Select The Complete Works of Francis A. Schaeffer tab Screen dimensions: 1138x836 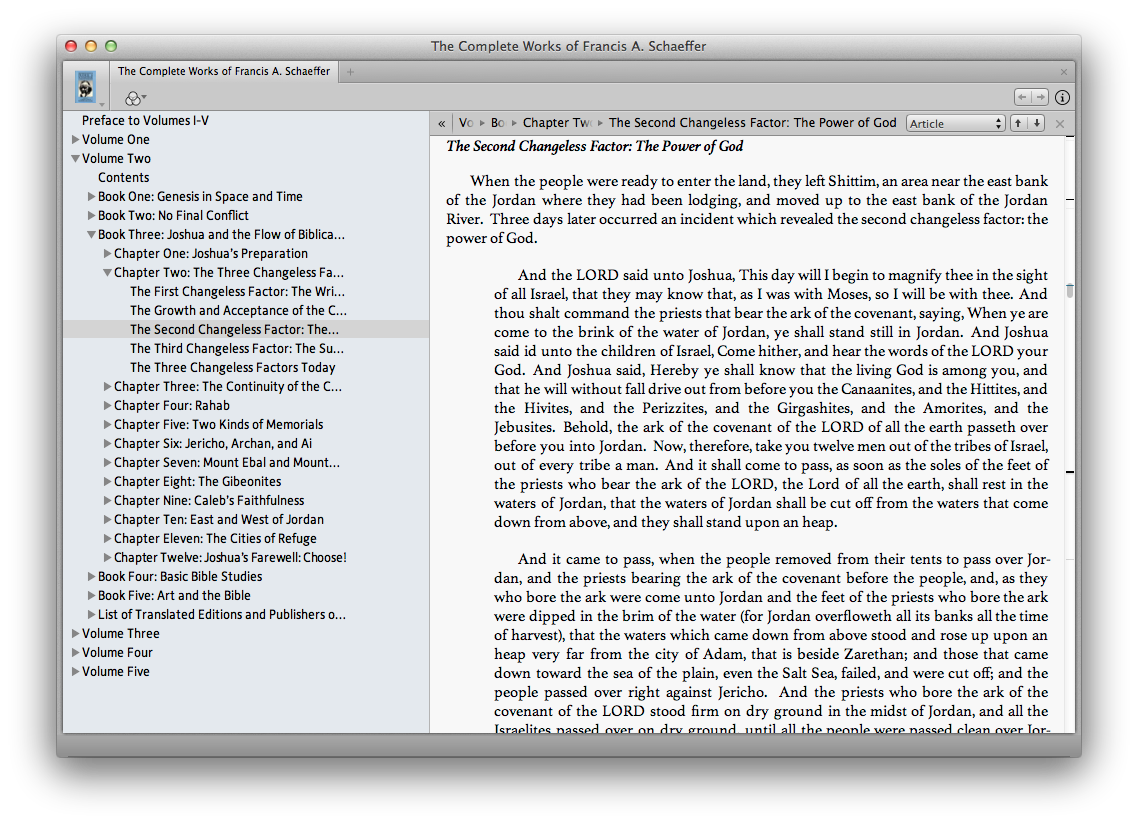pos(224,71)
